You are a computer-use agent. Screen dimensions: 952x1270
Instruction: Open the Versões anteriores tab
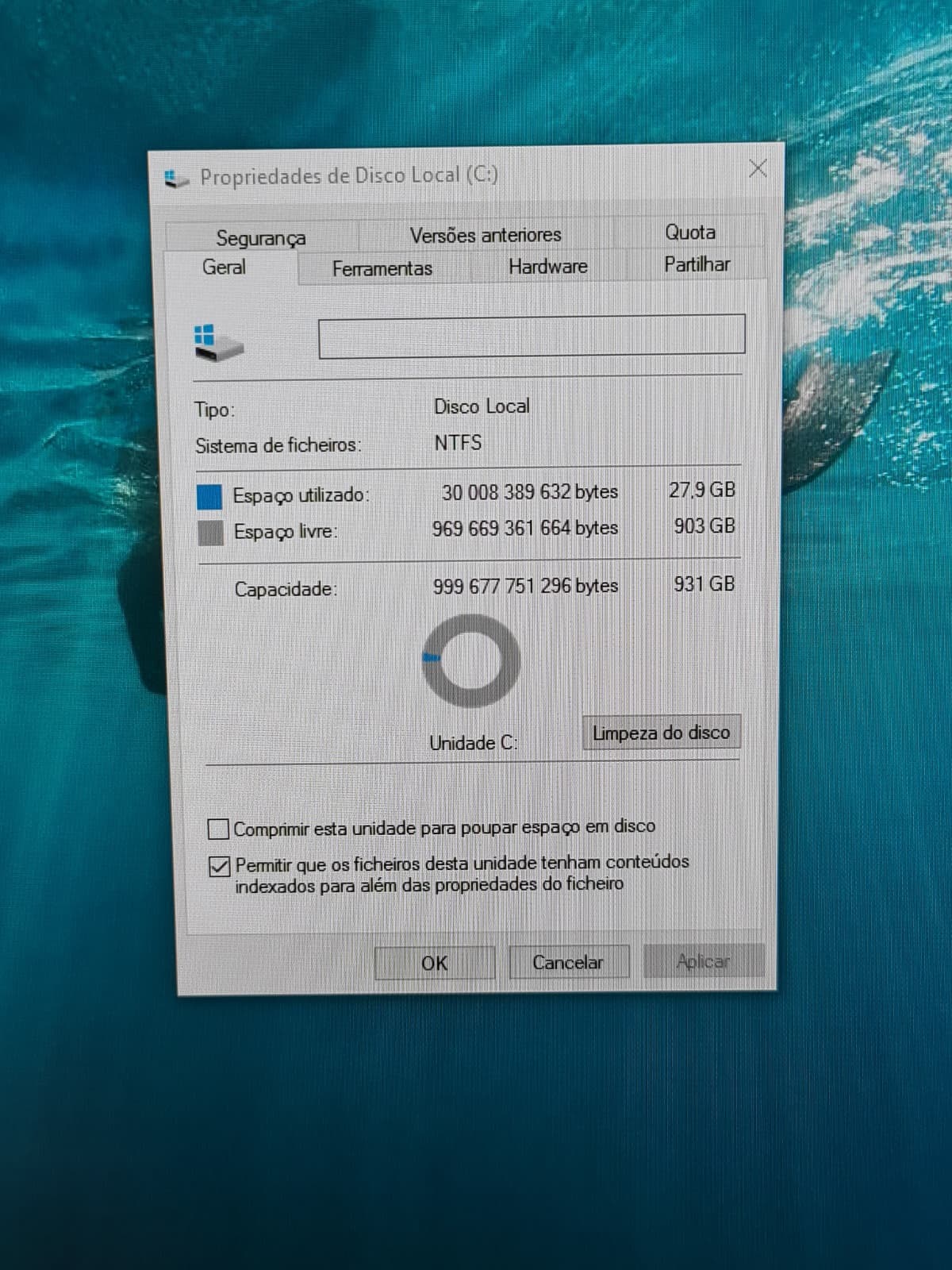click(486, 235)
